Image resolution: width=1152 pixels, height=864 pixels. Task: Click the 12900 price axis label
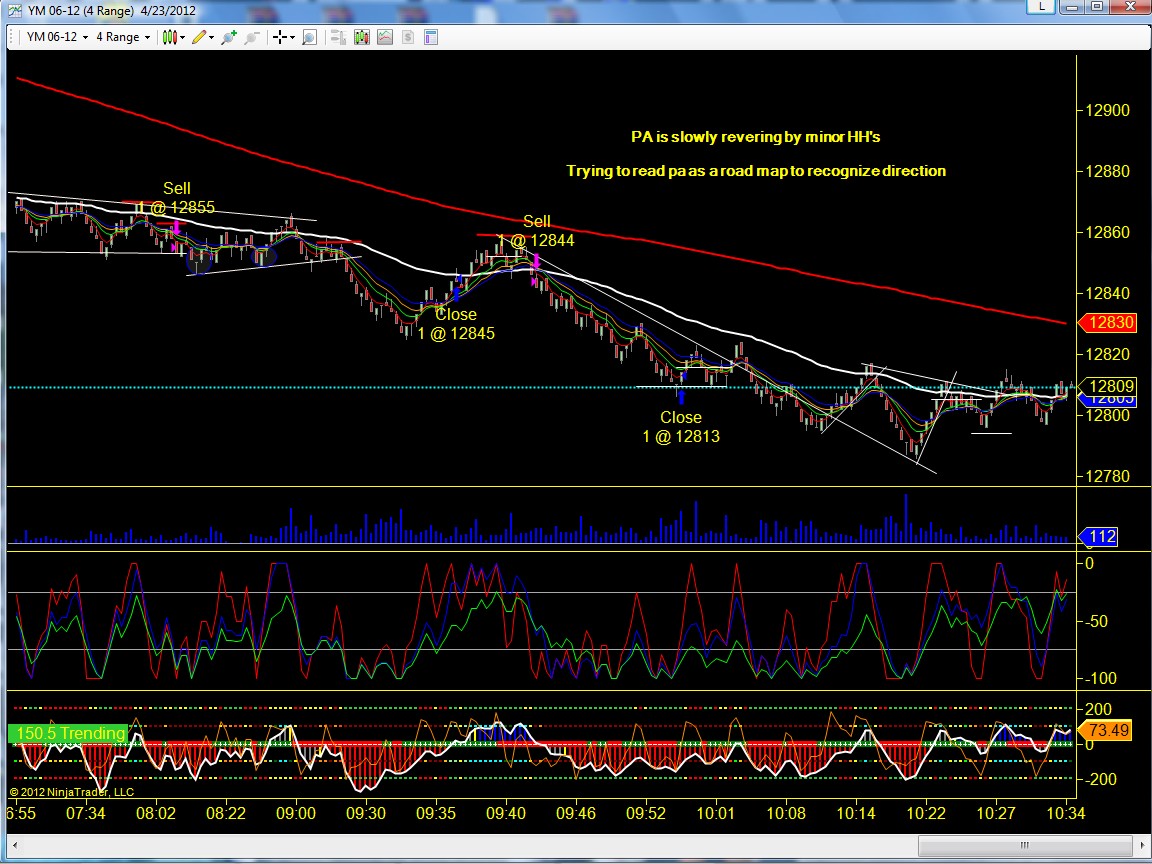point(1108,111)
